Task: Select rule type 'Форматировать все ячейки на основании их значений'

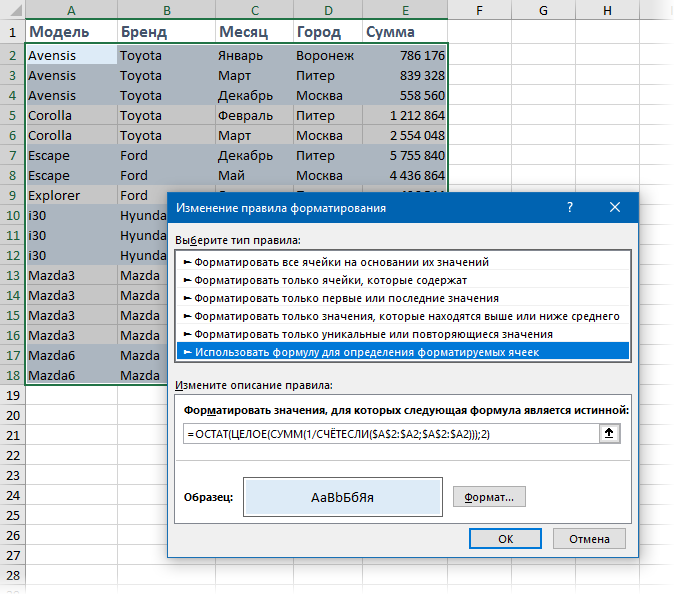Action: coord(403,262)
